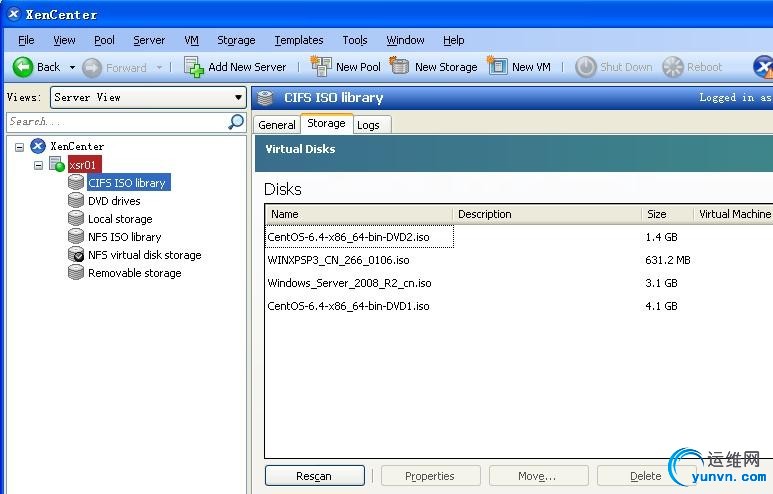Select CentOS-6.4-x86_64-bin-DVD1.iso row
773x494 pixels.
519,306
